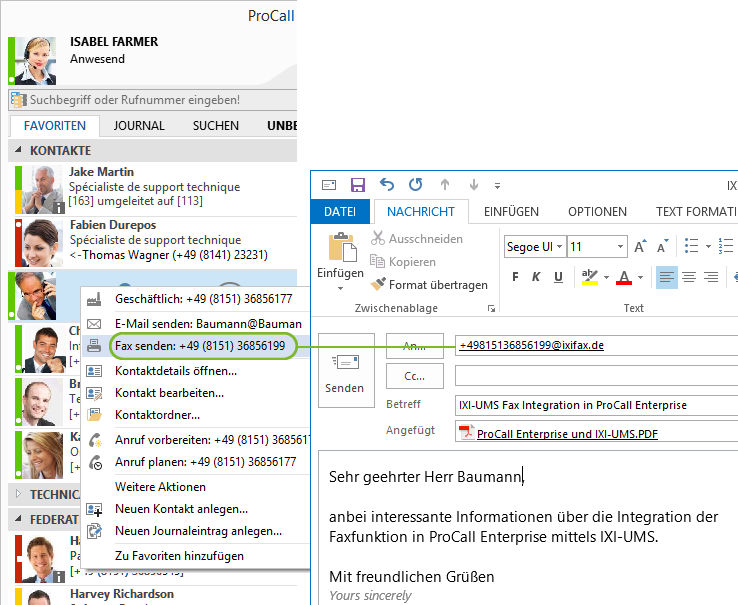
Task: Select Anruf vorbereiten menu item
Action: [x=195, y=440]
